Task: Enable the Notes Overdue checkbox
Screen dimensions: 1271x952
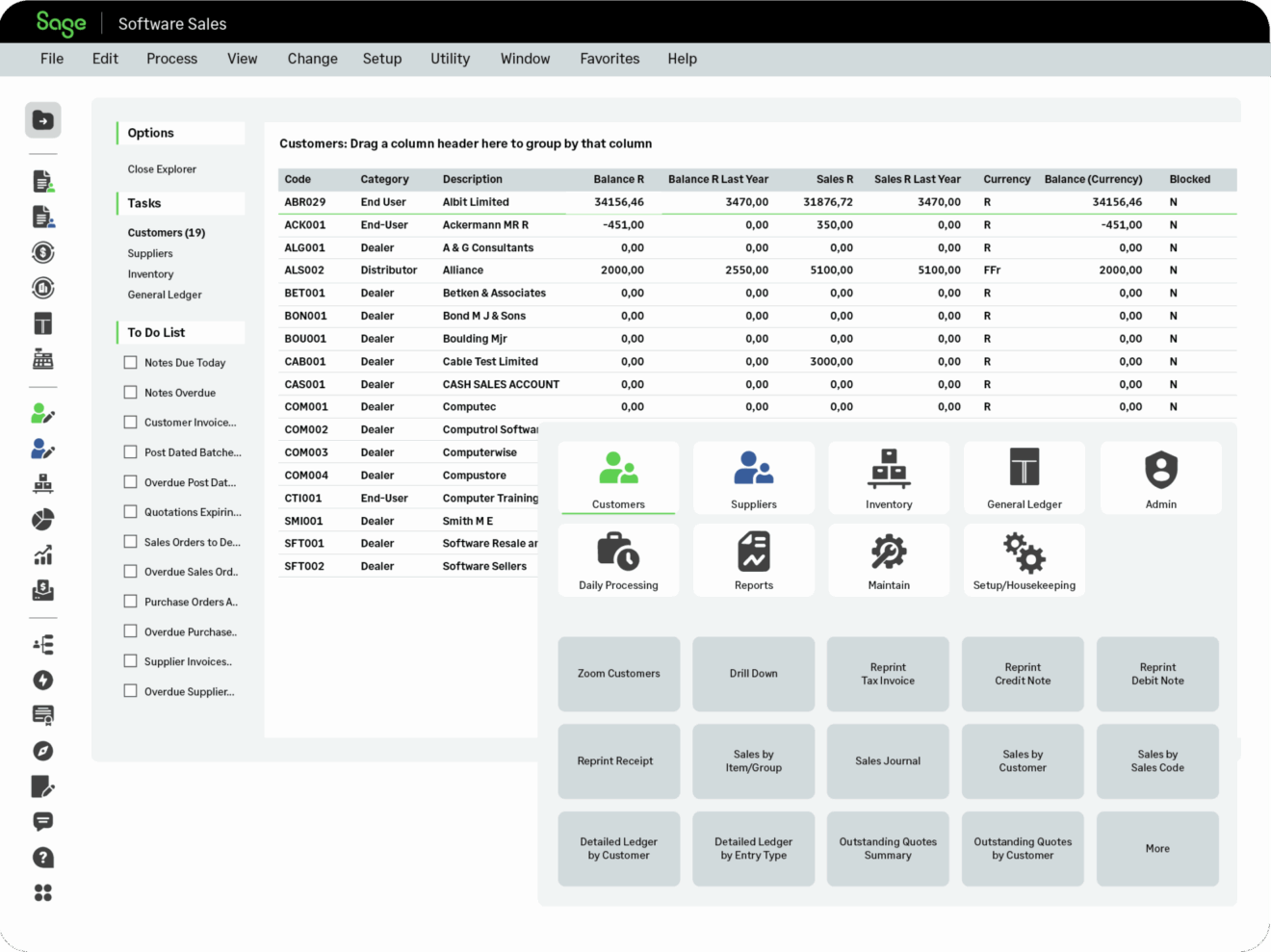Action: click(x=131, y=393)
